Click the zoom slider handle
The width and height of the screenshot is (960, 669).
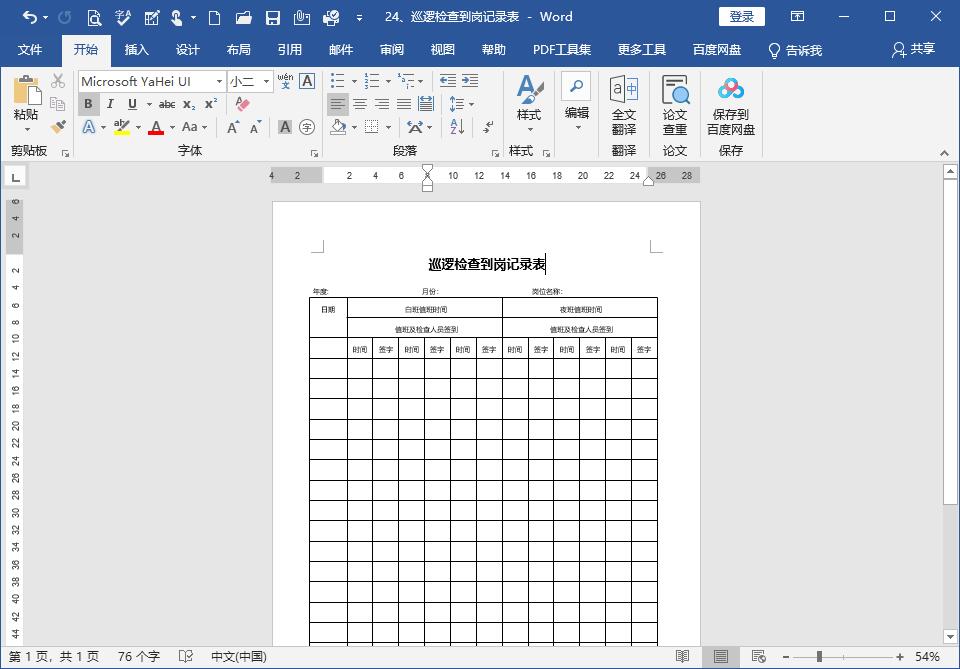(x=819, y=657)
